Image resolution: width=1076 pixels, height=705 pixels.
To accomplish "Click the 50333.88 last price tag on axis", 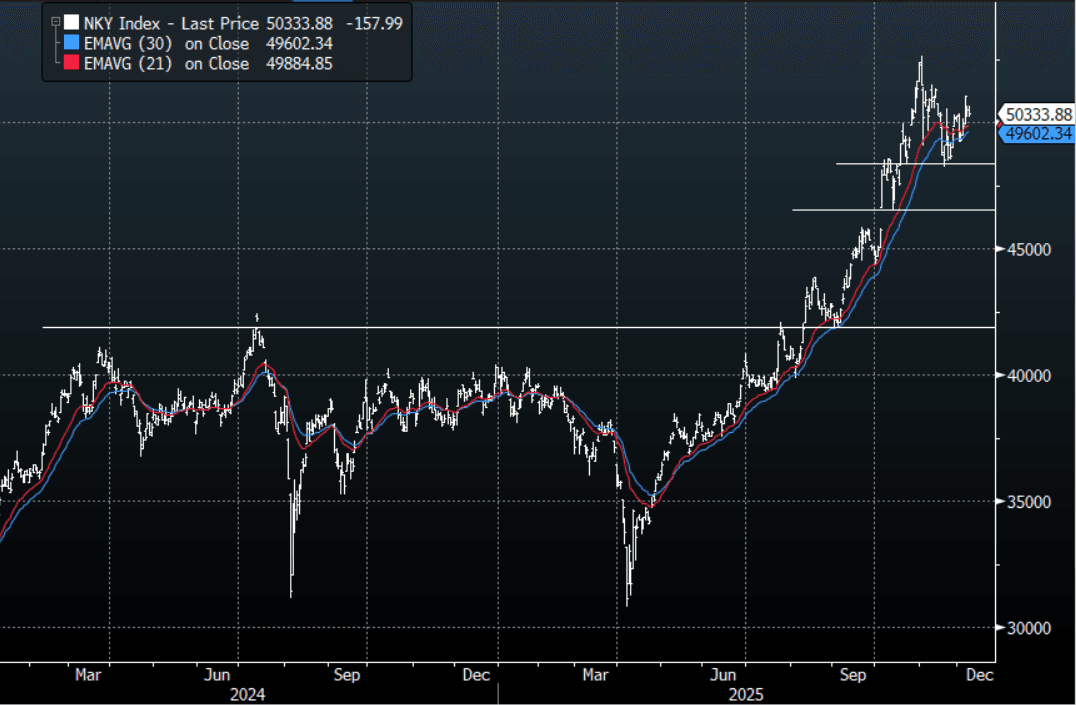I will coord(1037,115).
